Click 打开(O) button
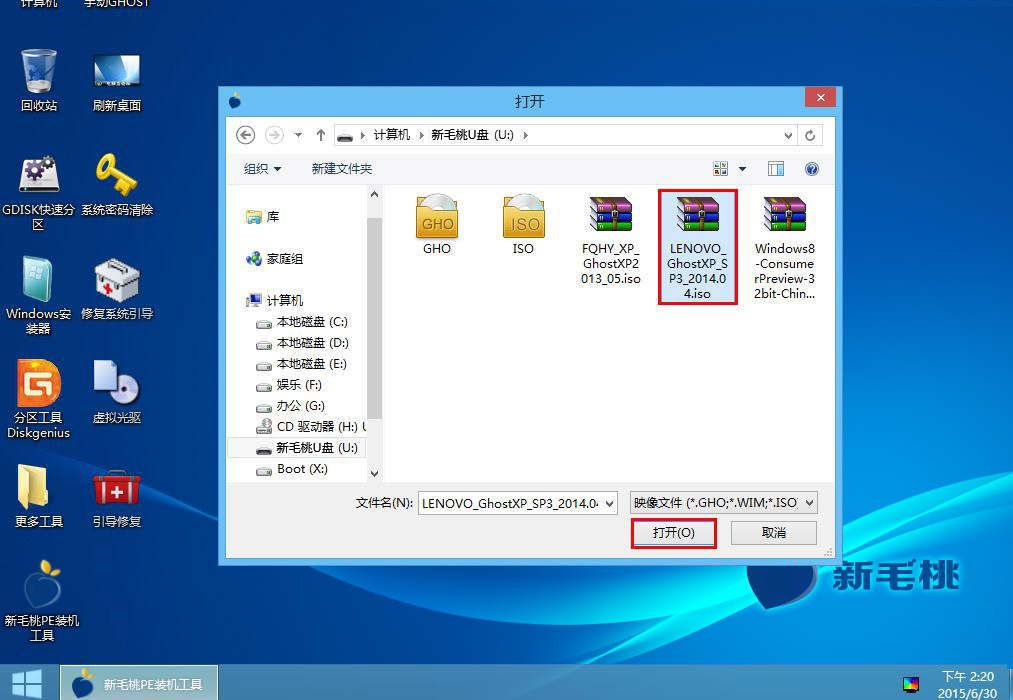 coord(674,533)
